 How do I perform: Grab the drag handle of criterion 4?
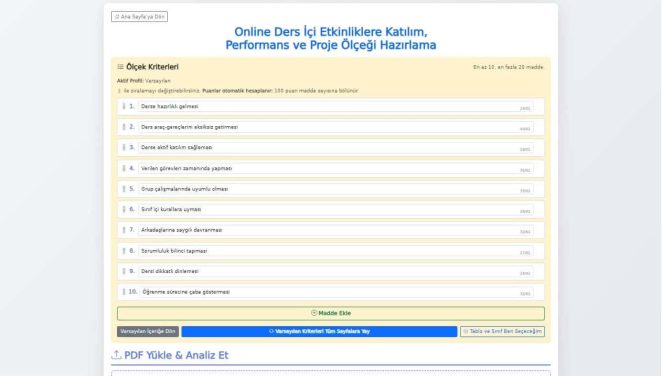click(x=124, y=168)
